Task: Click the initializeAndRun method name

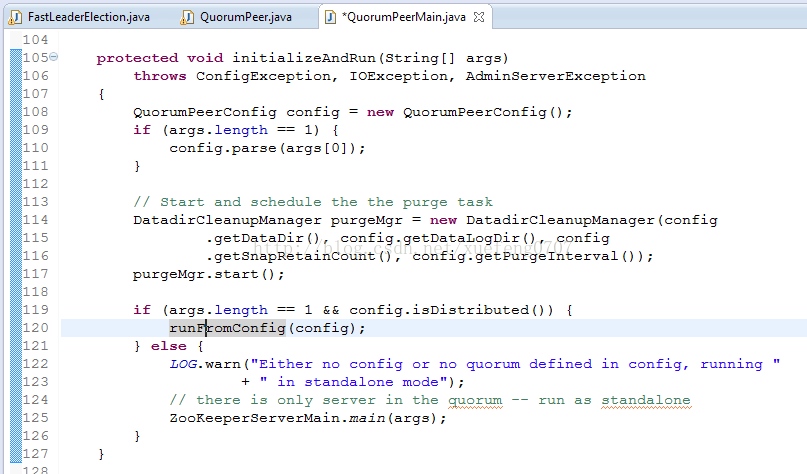Action: tap(304, 58)
